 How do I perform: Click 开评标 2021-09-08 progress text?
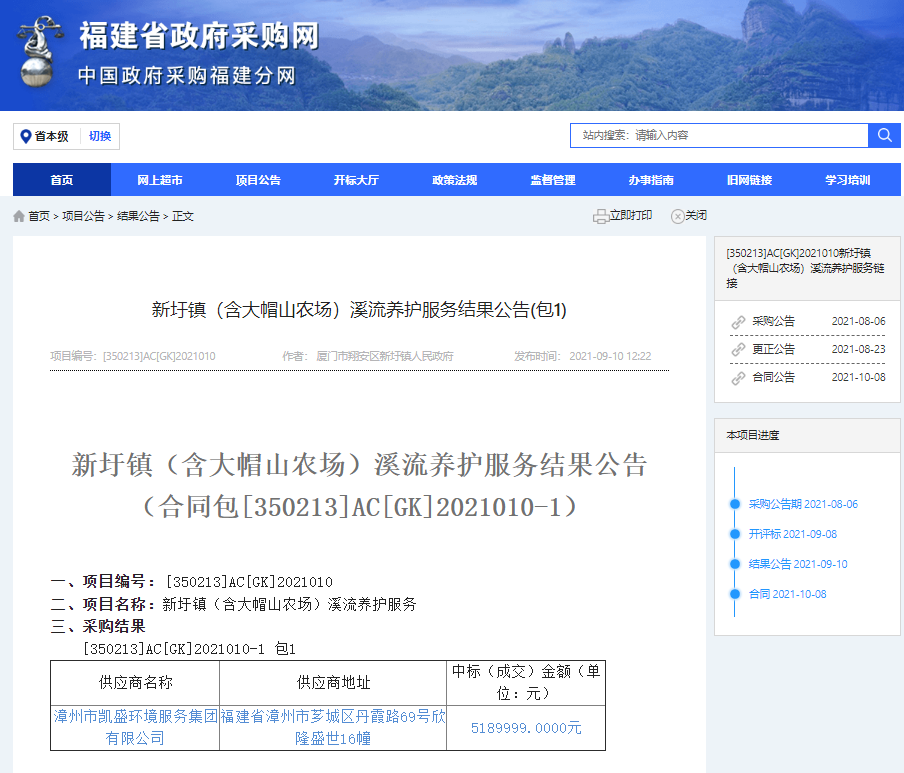coord(793,534)
